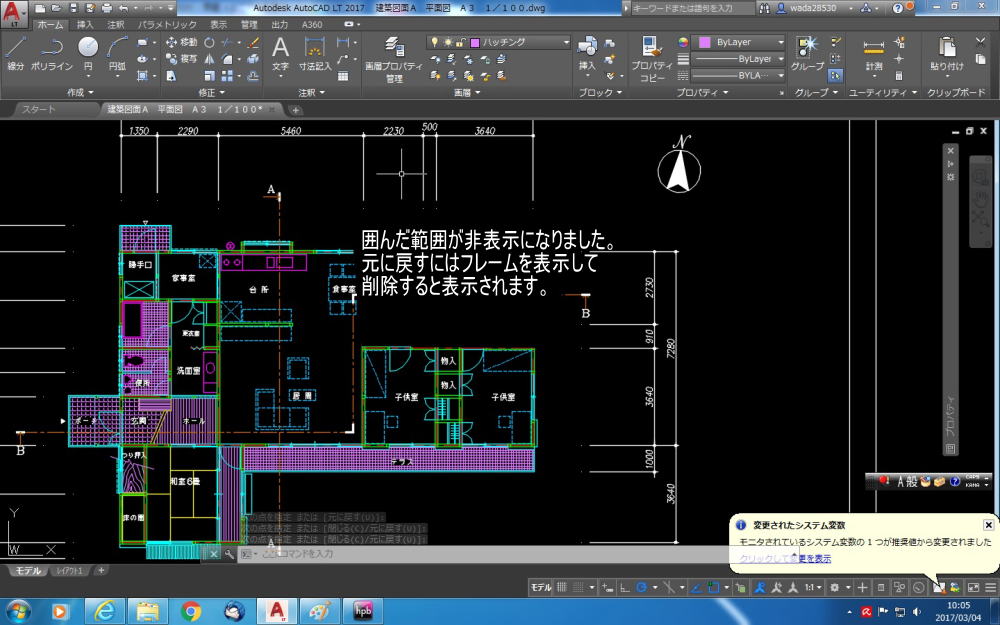Expand the 注釈 (Annotation) panel
1000x625 pixels.
click(x=311, y=92)
